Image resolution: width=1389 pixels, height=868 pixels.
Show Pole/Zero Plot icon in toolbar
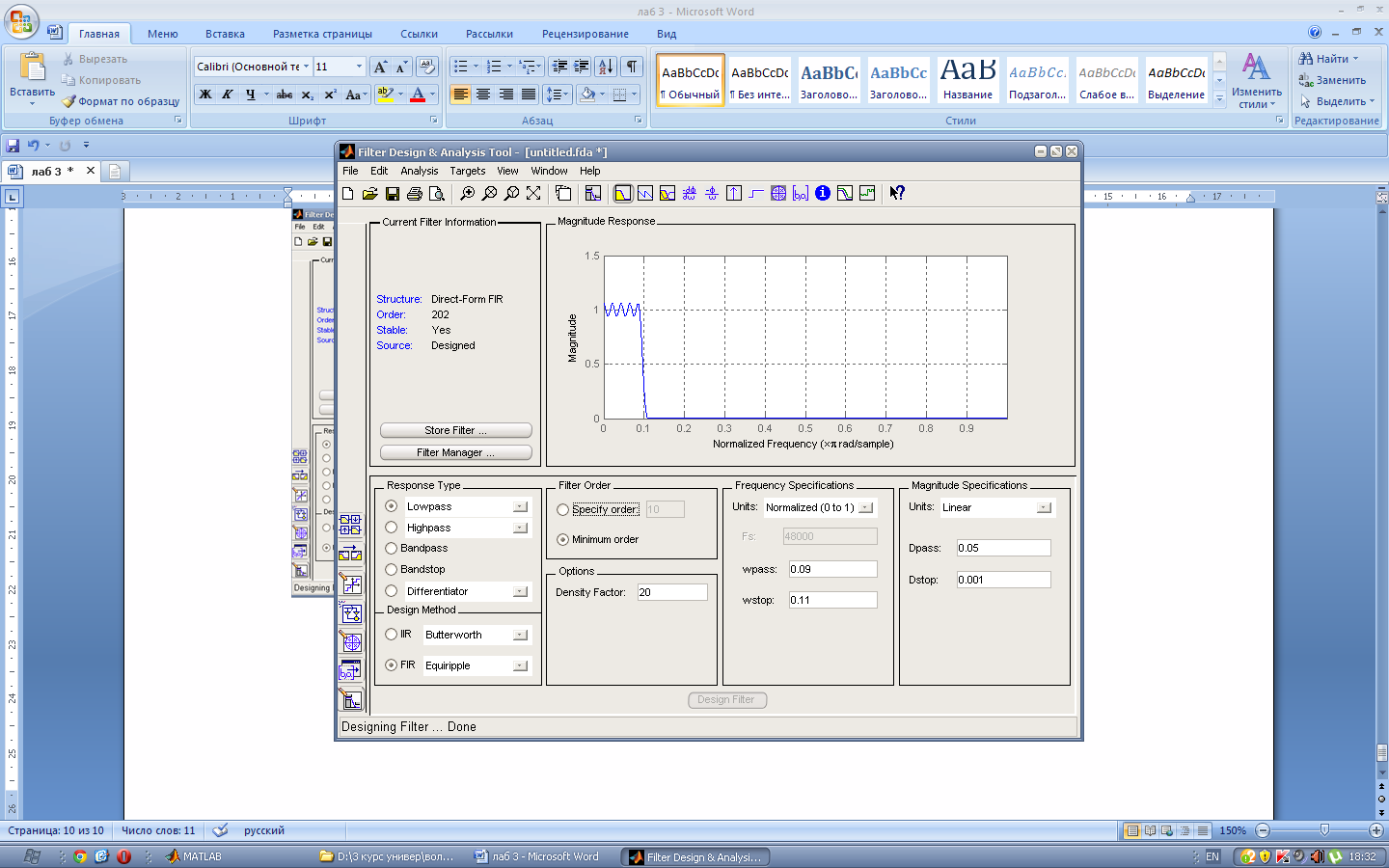(x=778, y=193)
